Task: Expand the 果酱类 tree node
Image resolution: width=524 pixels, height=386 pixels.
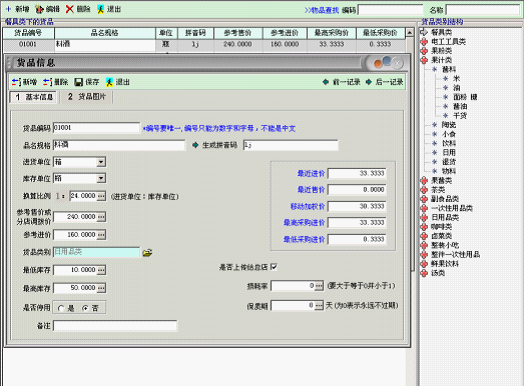Action: pos(424,181)
